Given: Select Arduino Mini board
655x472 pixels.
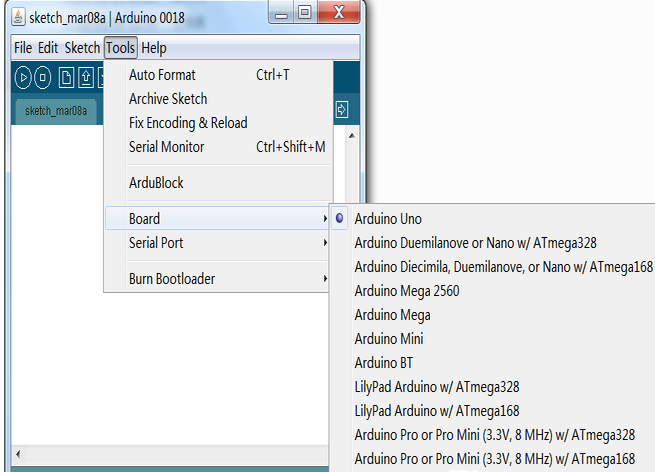Looking at the screenshot, I should pos(493,339).
